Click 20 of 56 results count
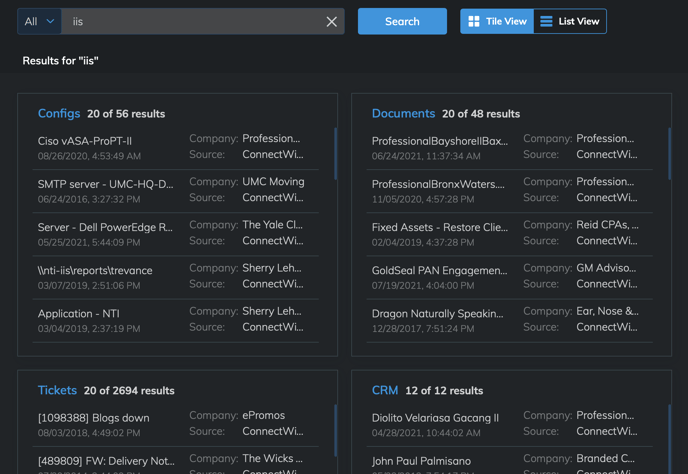Screen dimensions: 688x474 pos(126,114)
